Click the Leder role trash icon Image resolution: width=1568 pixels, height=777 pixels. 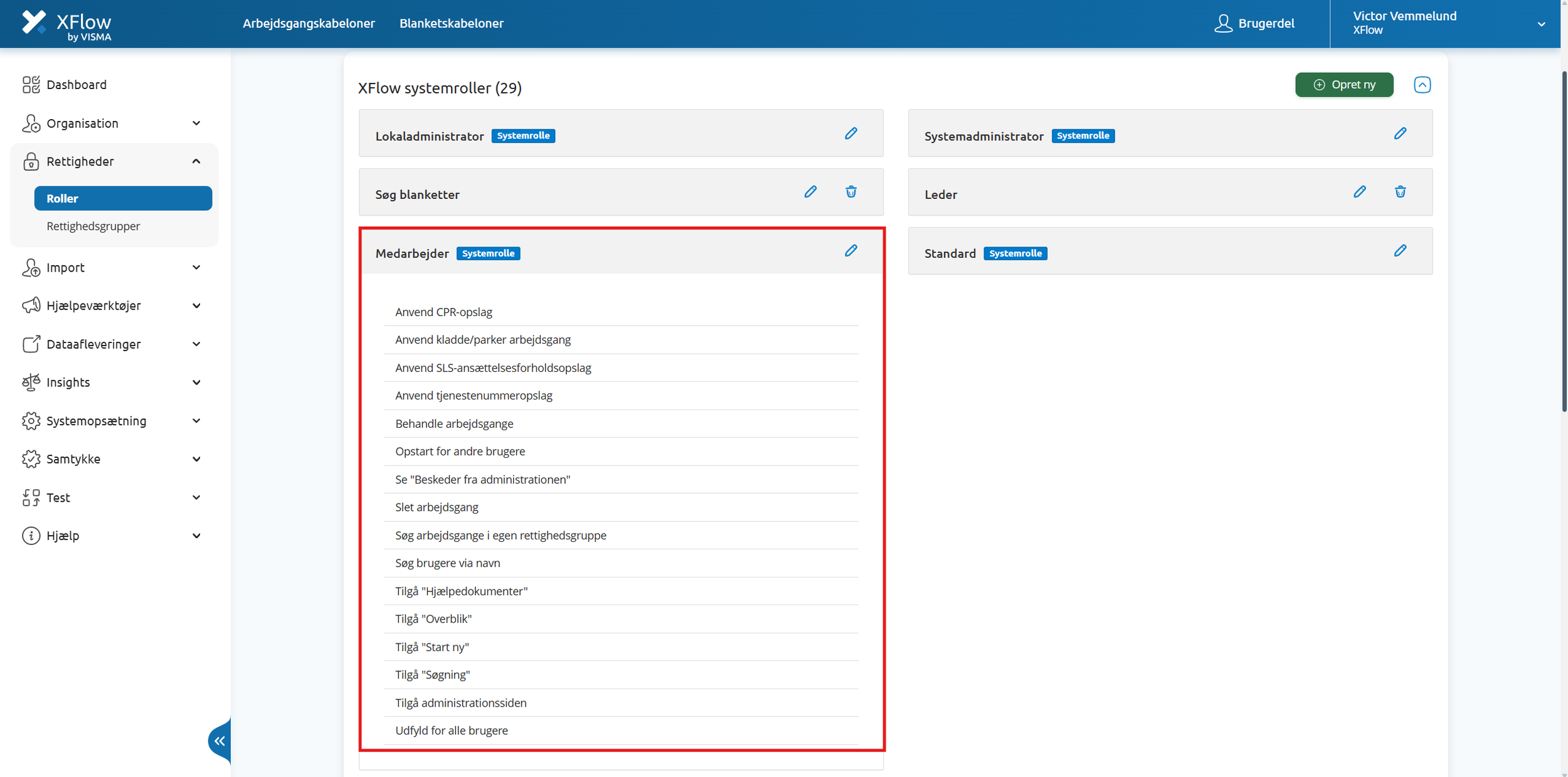coord(1400,192)
